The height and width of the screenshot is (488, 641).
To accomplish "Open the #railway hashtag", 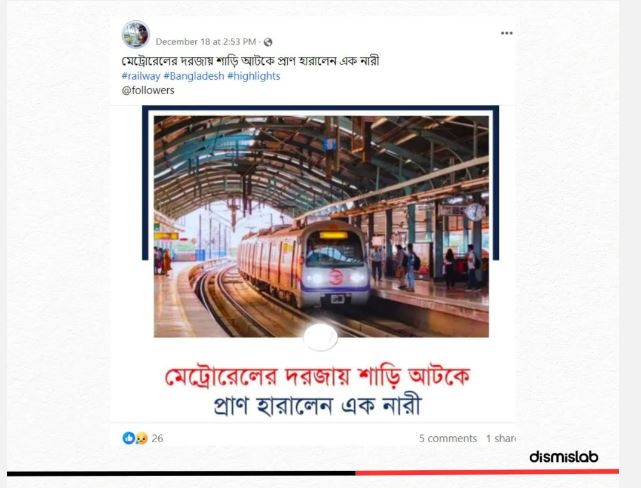I will (x=141, y=76).
